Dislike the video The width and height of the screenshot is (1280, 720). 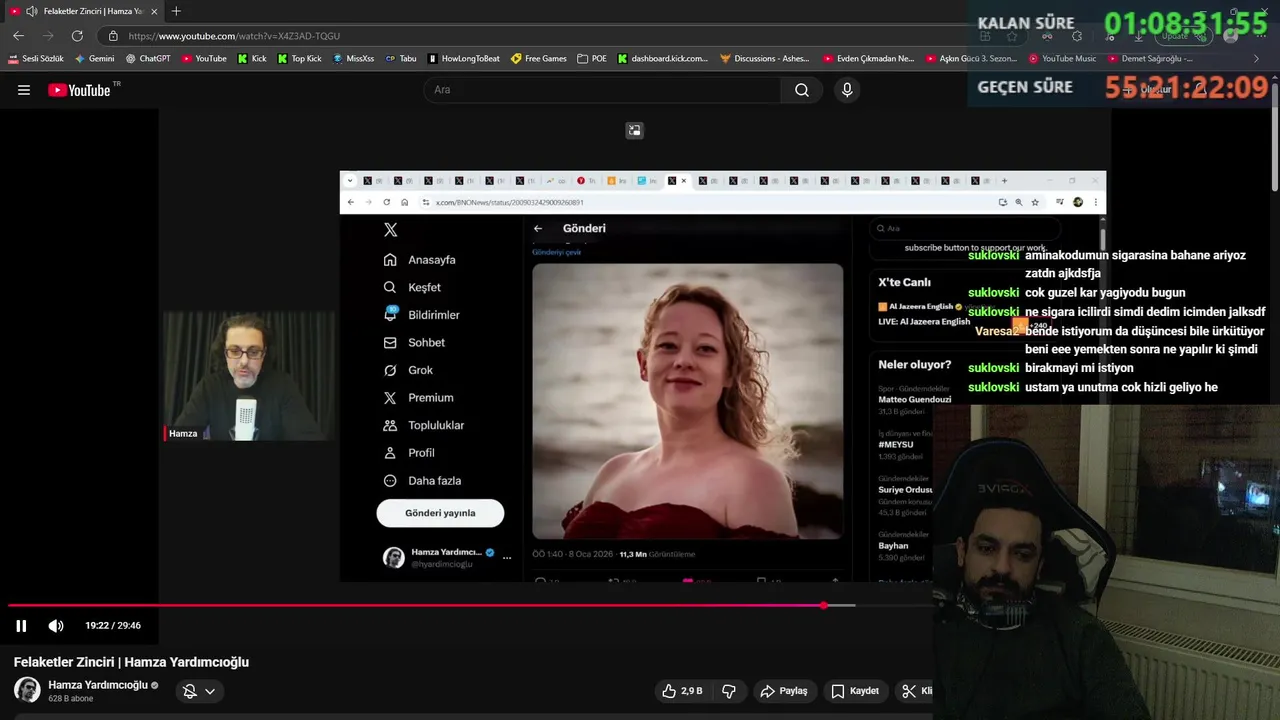tap(729, 691)
